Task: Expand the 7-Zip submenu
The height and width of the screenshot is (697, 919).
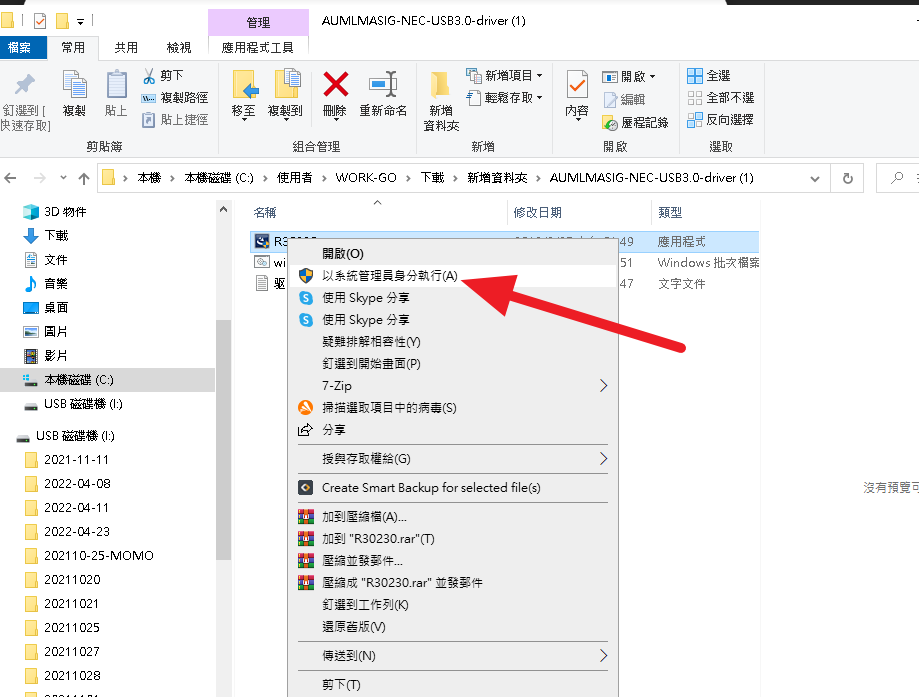Action: [x=452, y=386]
